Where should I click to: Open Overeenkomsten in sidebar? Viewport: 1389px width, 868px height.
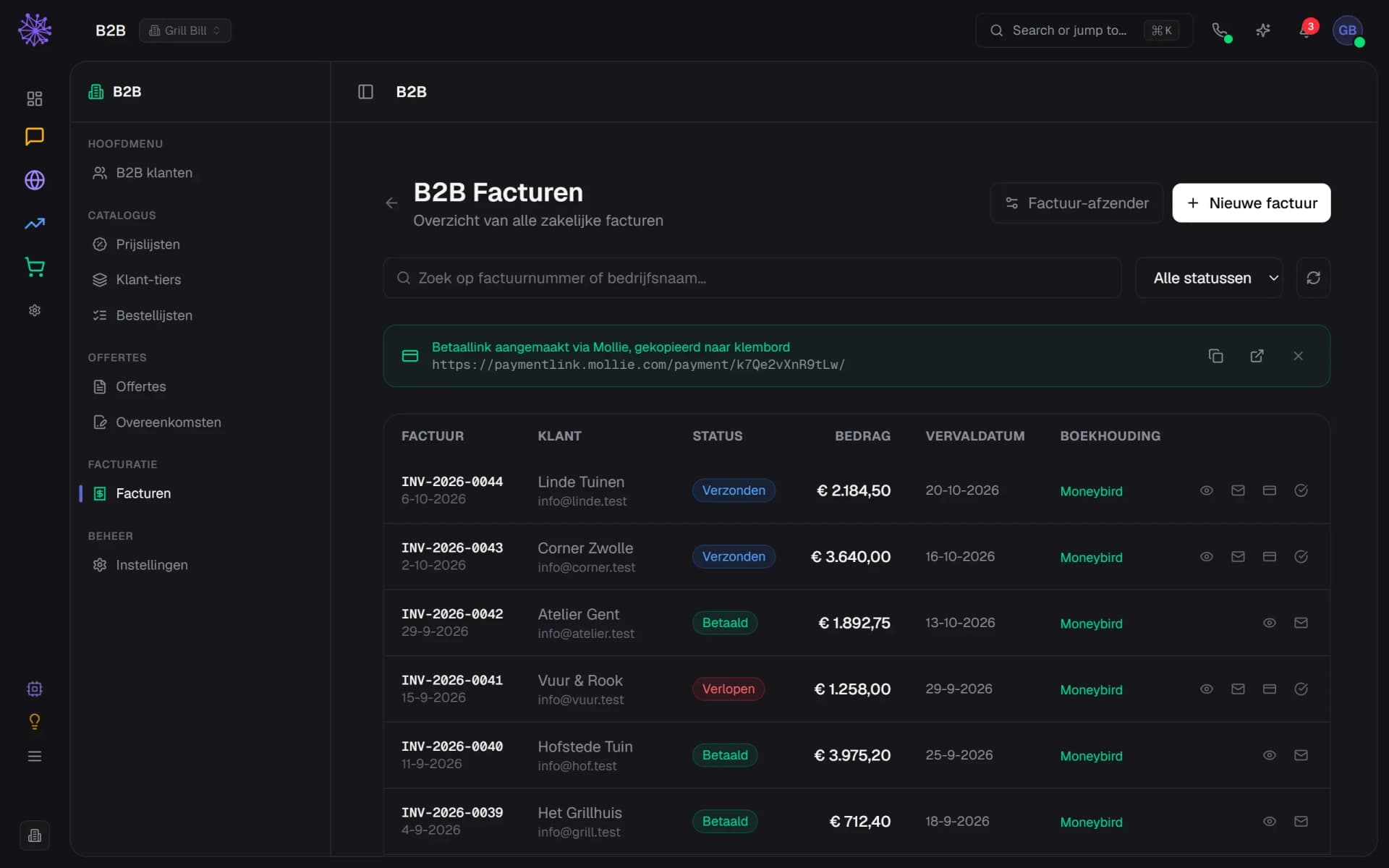[200, 422]
